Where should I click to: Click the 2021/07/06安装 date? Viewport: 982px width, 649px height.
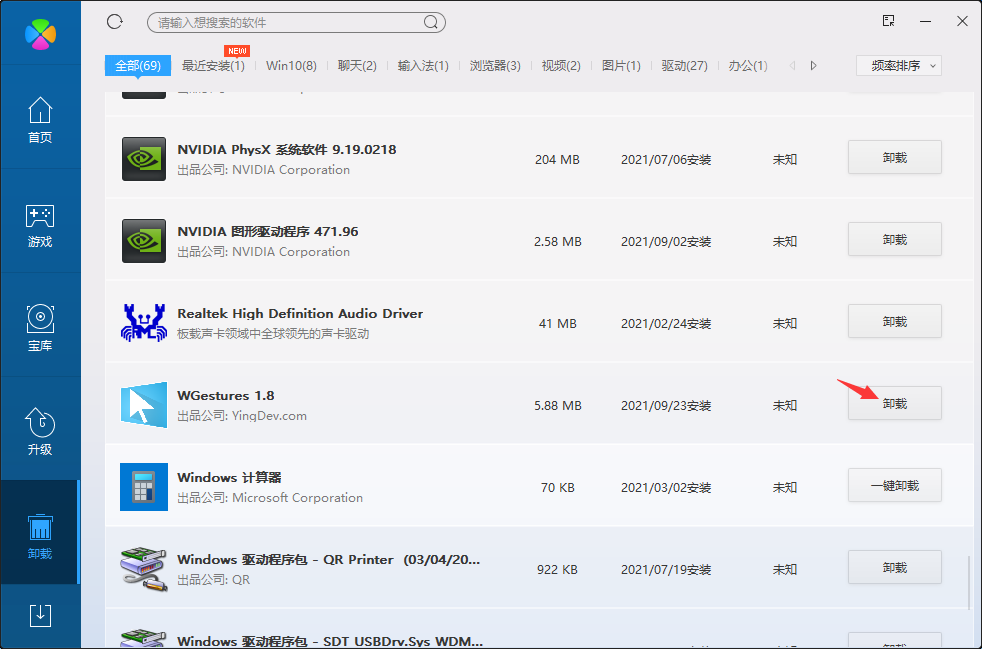666,160
